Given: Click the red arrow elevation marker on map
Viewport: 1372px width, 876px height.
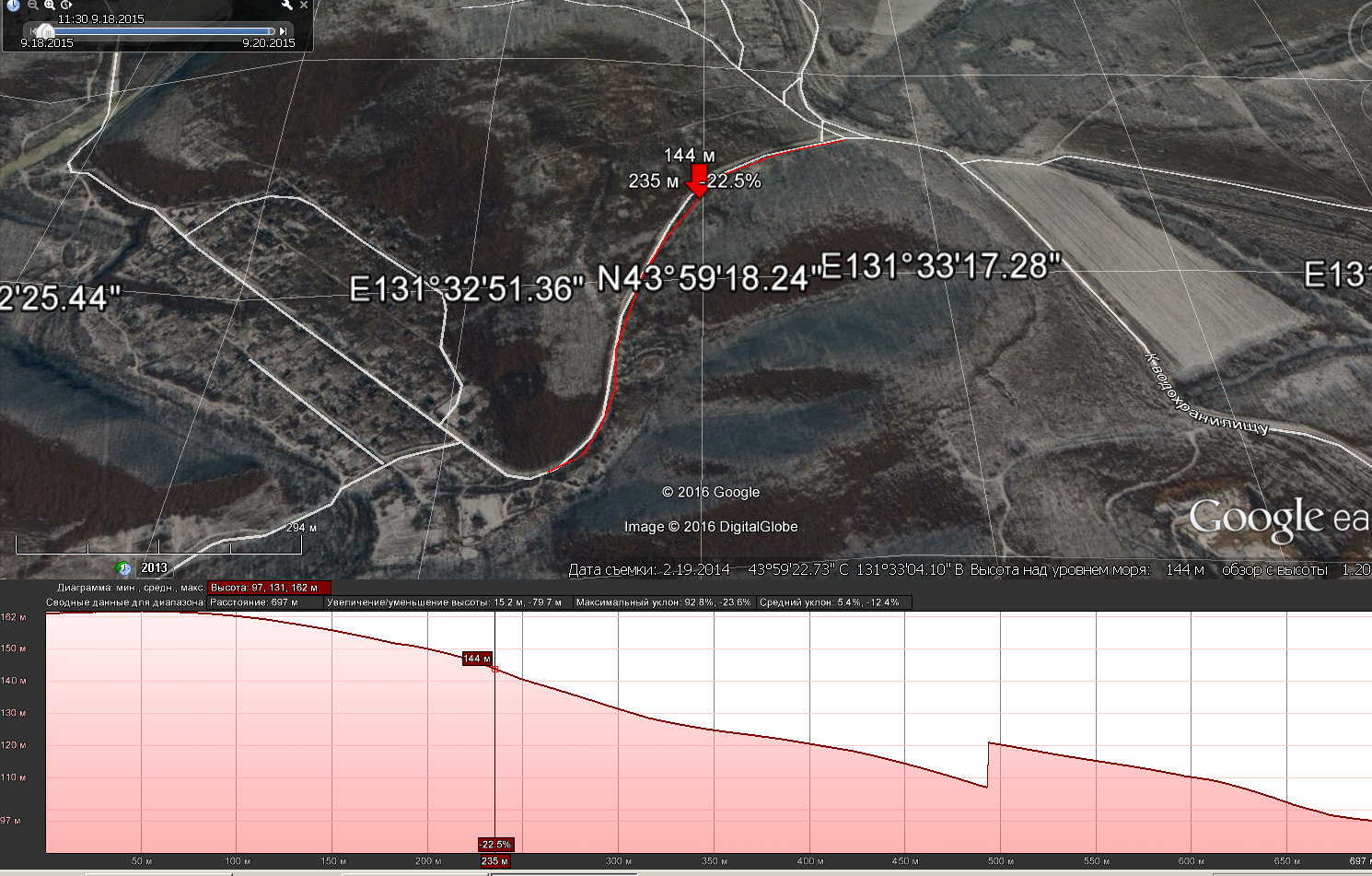Looking at the screenshot, I should point(699,181).
